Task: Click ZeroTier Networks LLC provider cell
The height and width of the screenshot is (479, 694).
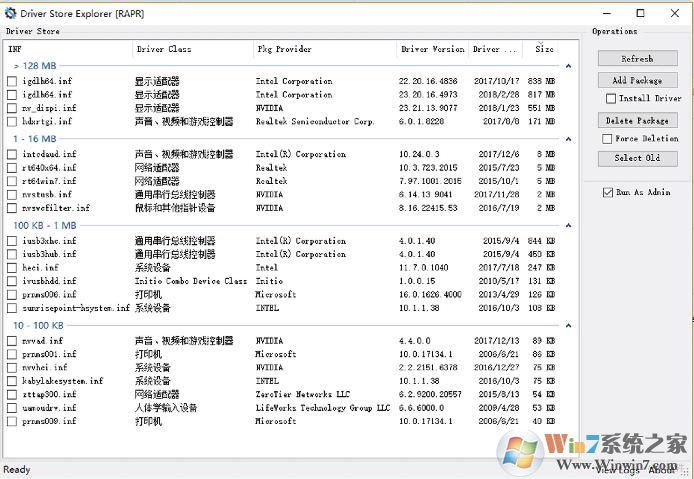Action: point(303,394)
